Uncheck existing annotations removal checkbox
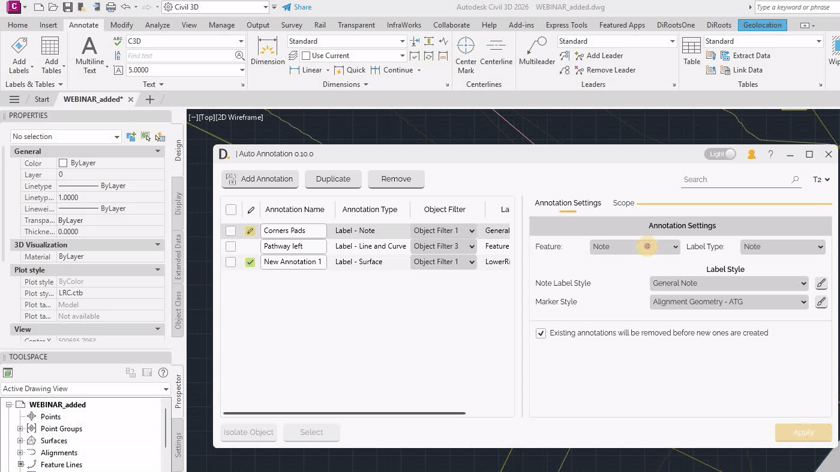This screenshot has width=840, height=472. click(x=541, y=333)
